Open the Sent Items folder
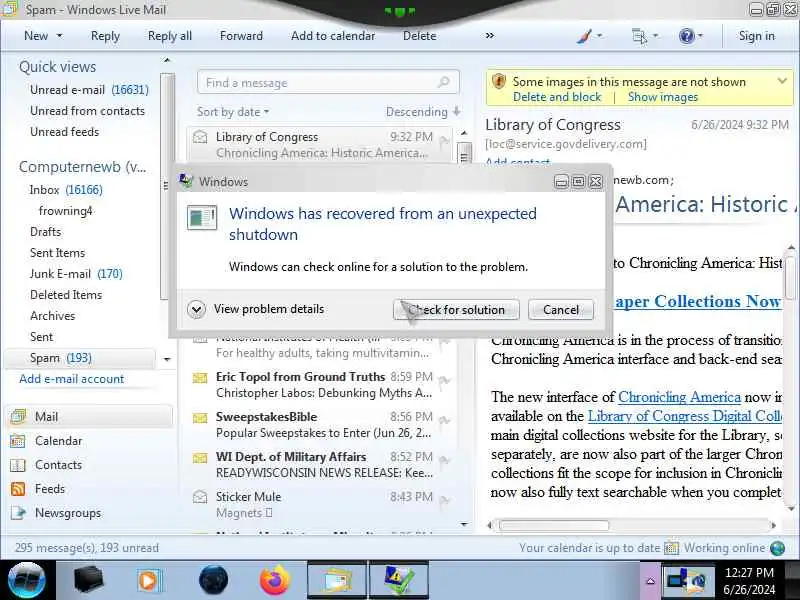 click(x=57, y=253)
